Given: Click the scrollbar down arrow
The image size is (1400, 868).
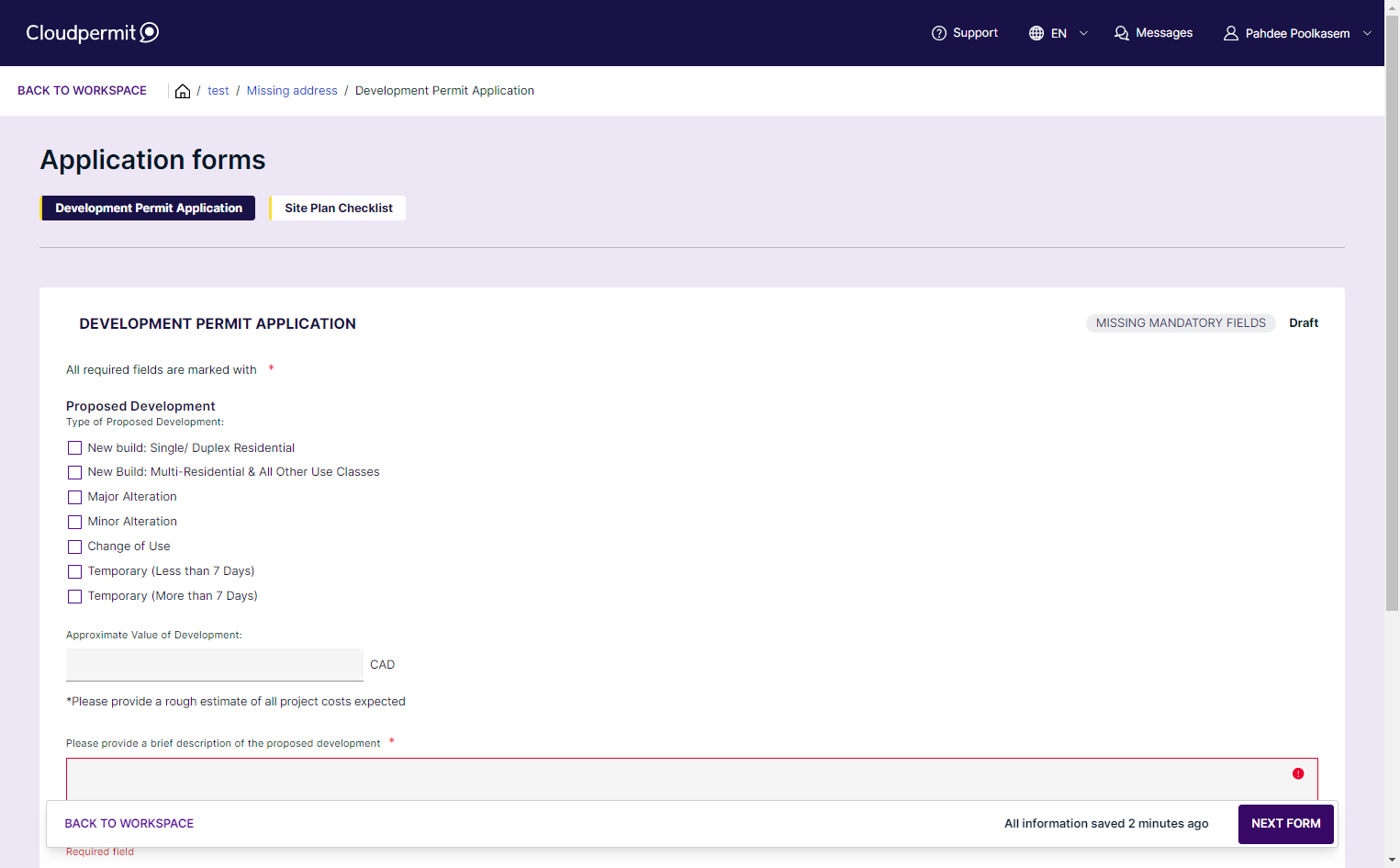Looking at the screenshot, I should click(1392, 861).
